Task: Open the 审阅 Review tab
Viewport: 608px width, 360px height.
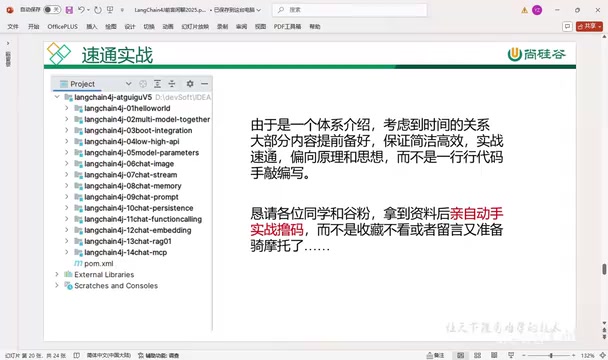Action: coord(241,26)
